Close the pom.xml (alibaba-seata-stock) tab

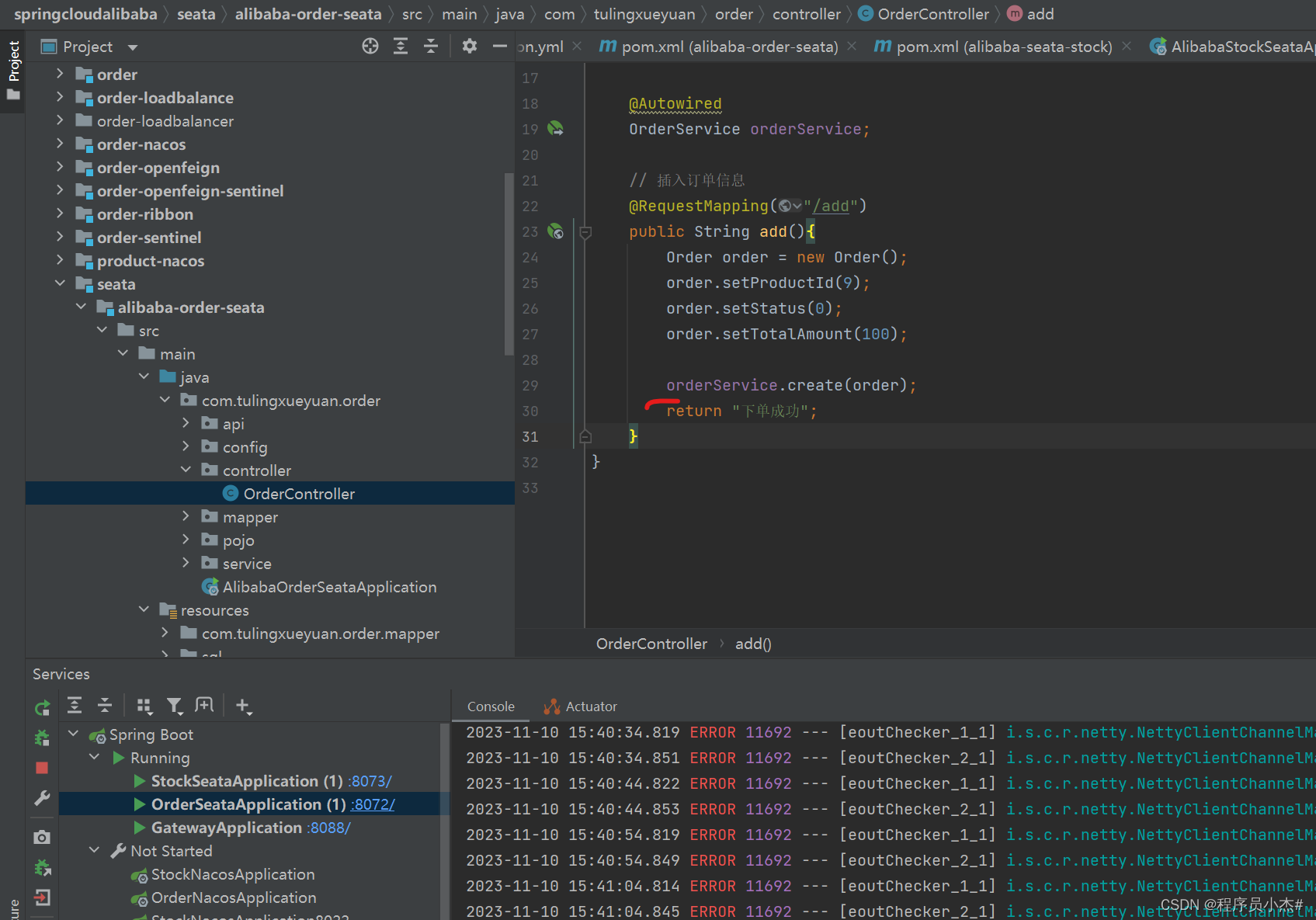(x=1127, y=47)
